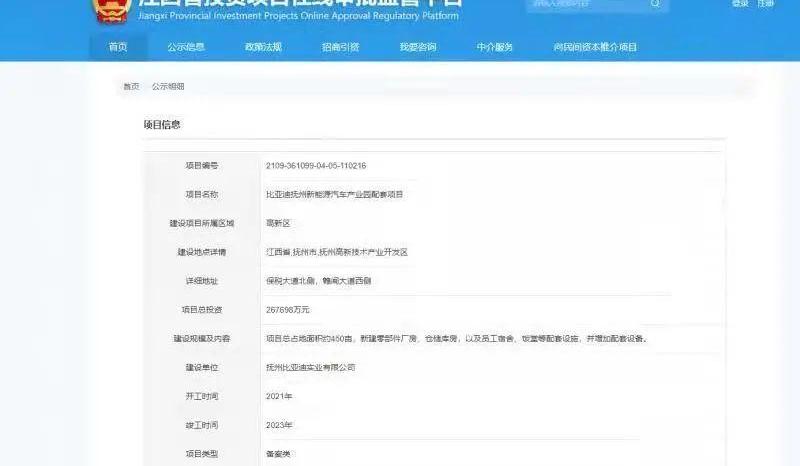
Task: Click the 2023年 completion year value
Action: pos(279,425)
